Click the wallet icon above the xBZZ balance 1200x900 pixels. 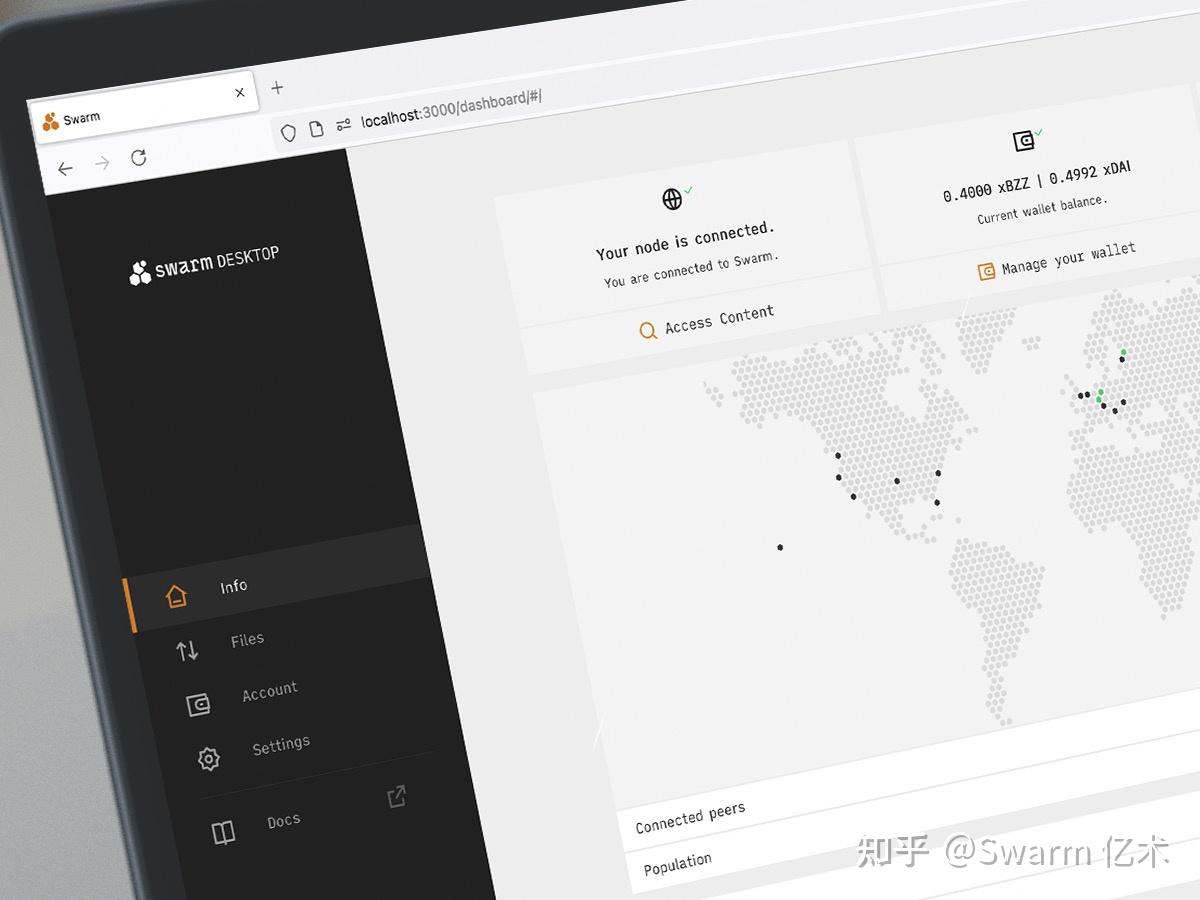[1026, 138]
